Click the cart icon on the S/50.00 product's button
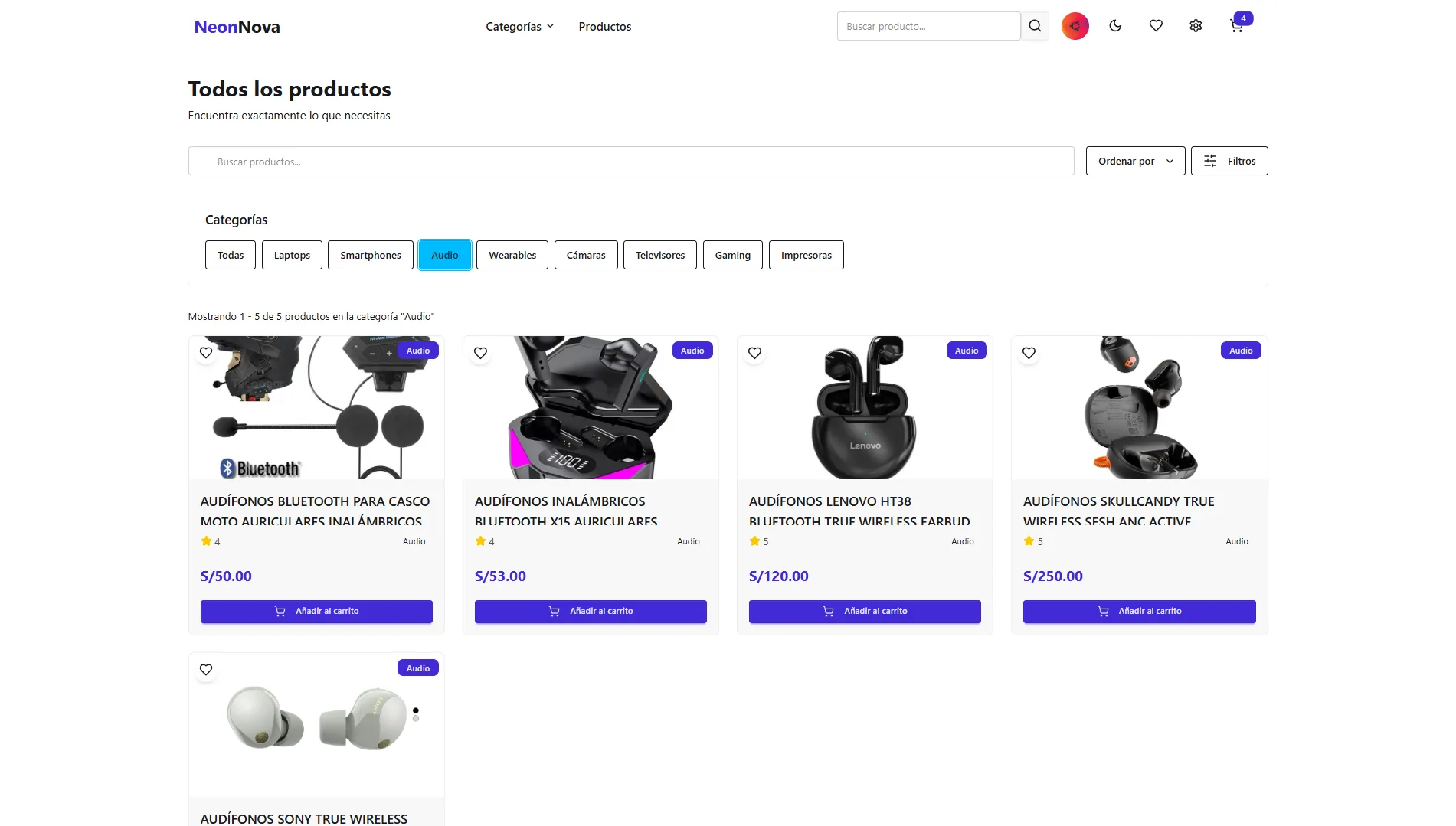Screen dimensions: 1456x826 (280, 612)
